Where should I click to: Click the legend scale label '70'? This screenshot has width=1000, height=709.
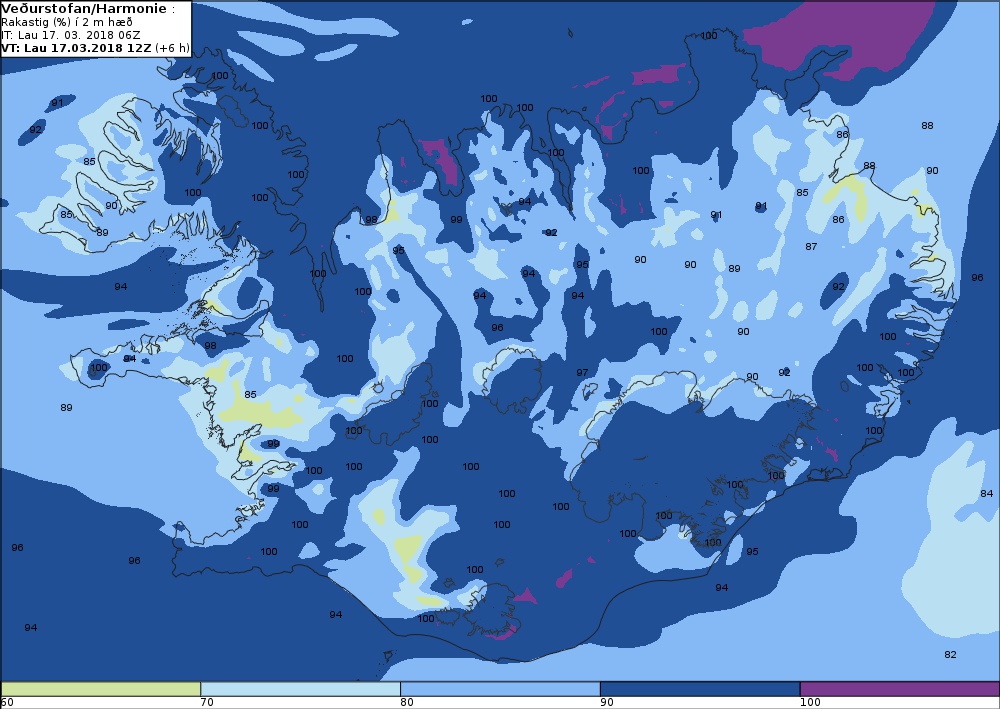pyautogui.click(x=207, y=703)
